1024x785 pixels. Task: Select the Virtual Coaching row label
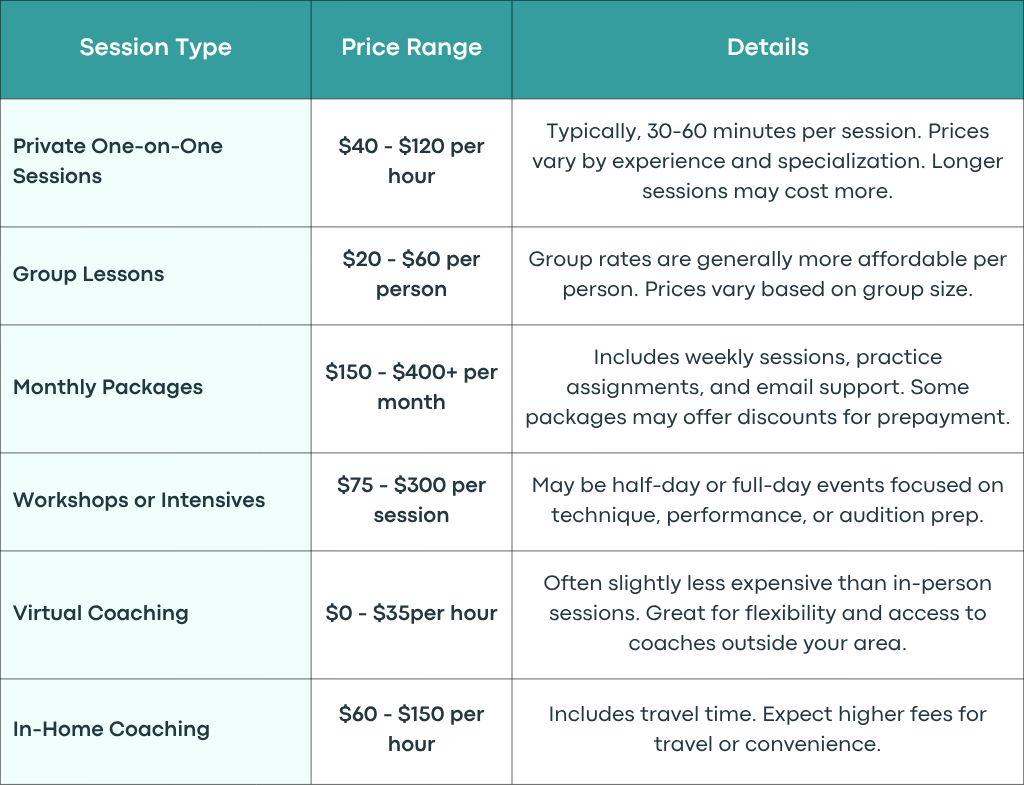101,613
